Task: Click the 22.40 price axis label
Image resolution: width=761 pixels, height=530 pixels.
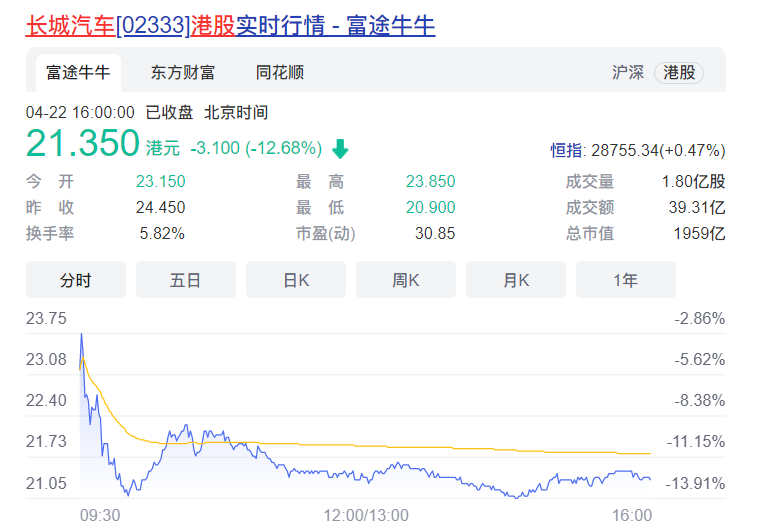Action: pos(46,401)
